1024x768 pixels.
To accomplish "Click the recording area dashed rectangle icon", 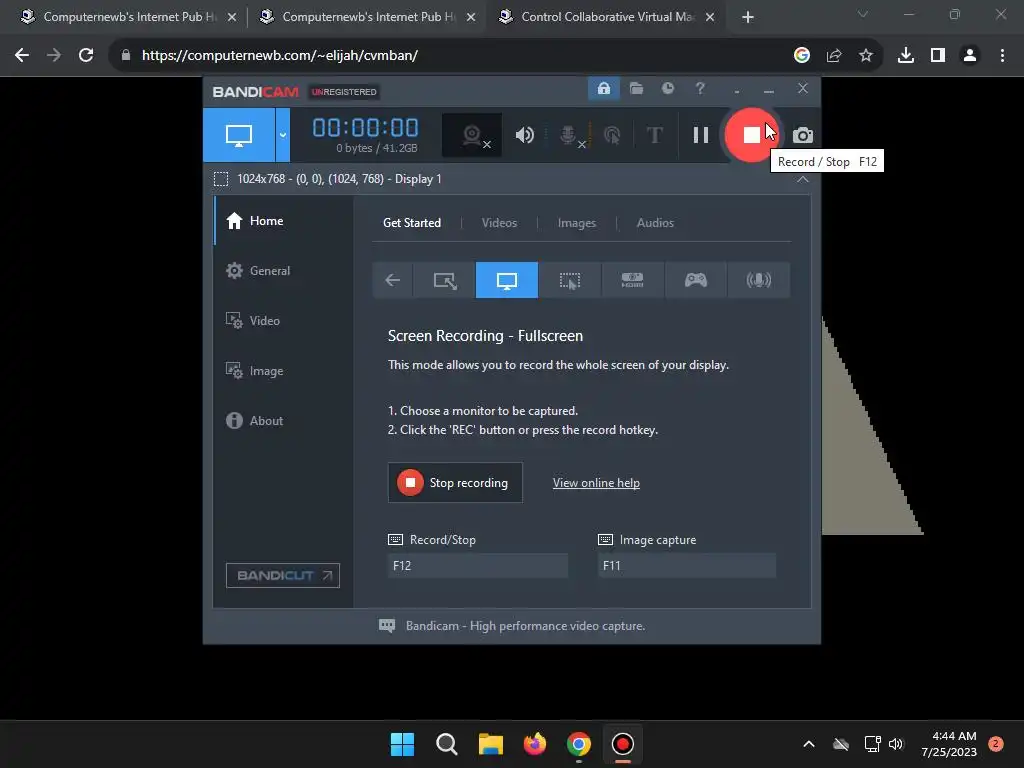I will pos(221,179).
